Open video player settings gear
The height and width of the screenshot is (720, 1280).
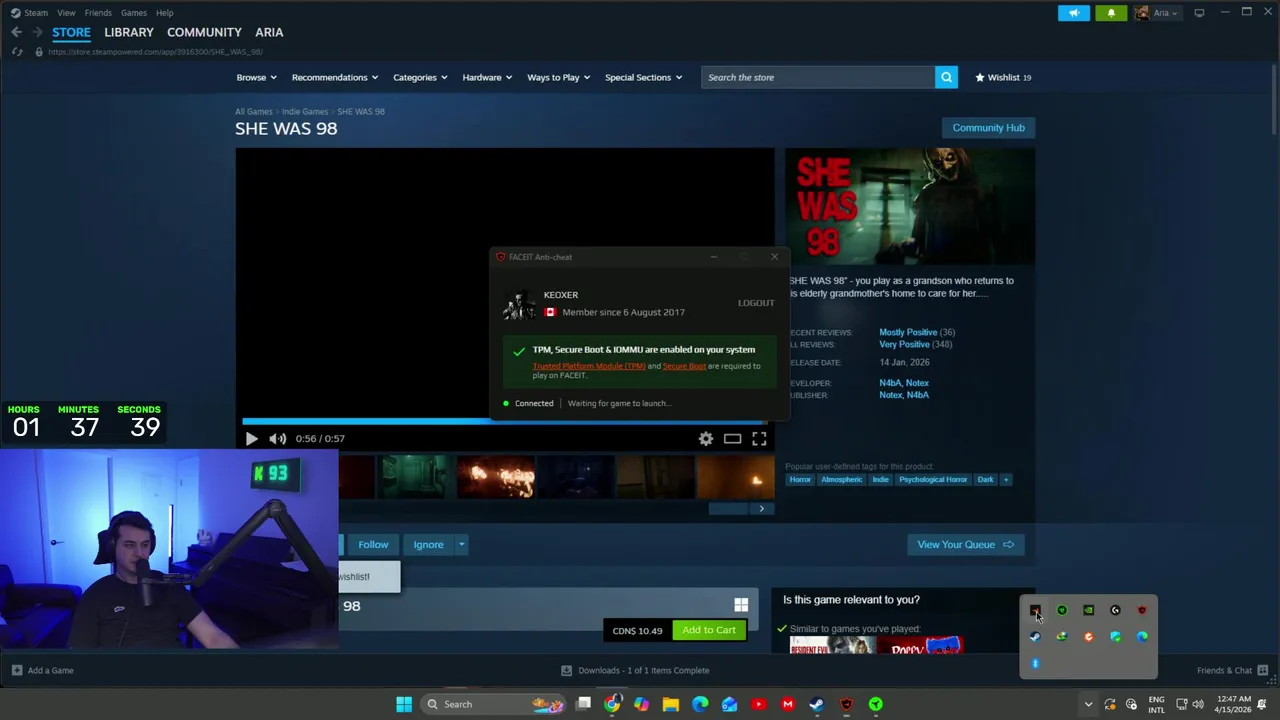(x=706, y=438)
